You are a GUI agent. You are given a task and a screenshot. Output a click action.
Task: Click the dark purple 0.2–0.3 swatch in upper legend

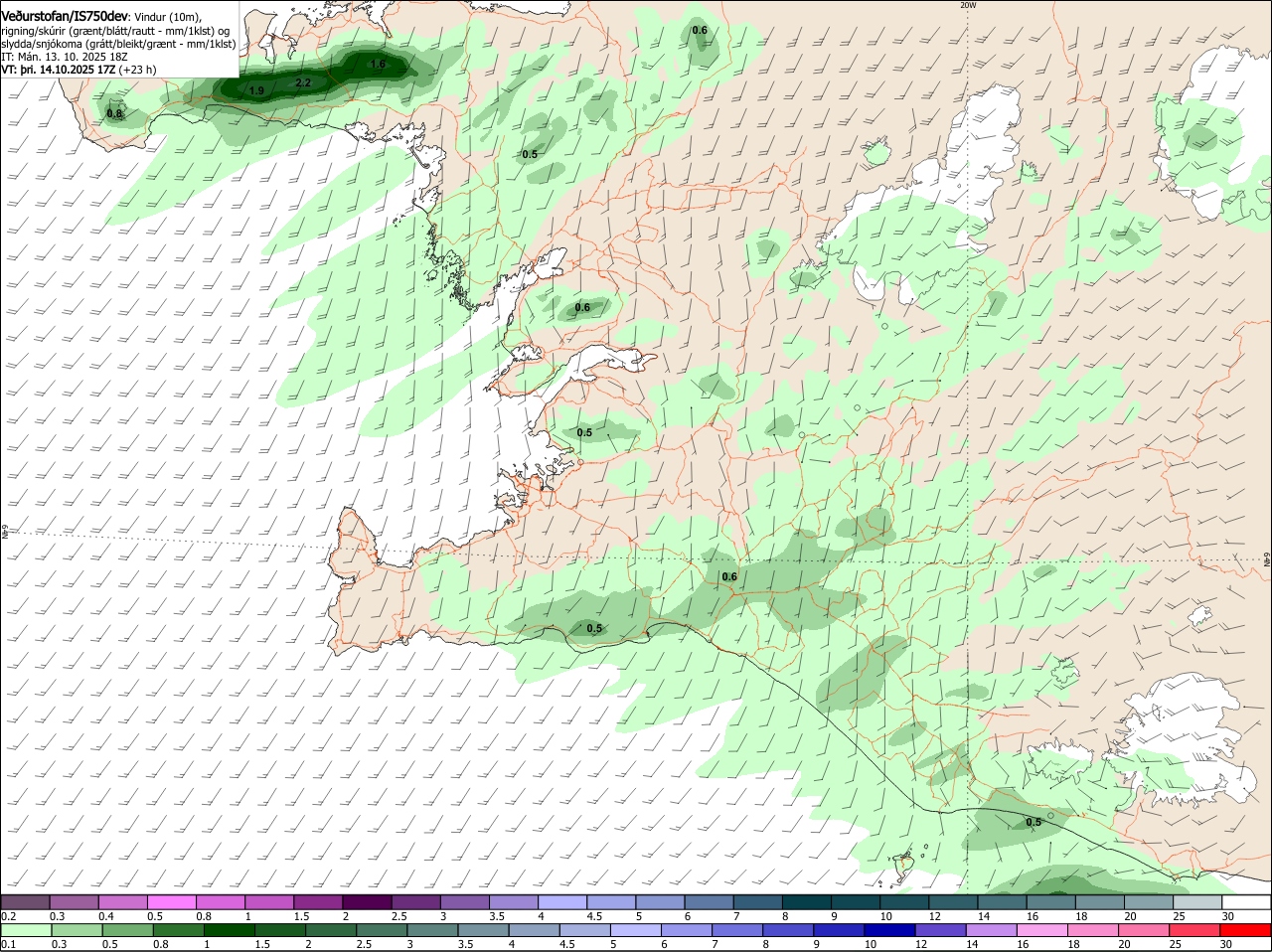coord(26,901)
